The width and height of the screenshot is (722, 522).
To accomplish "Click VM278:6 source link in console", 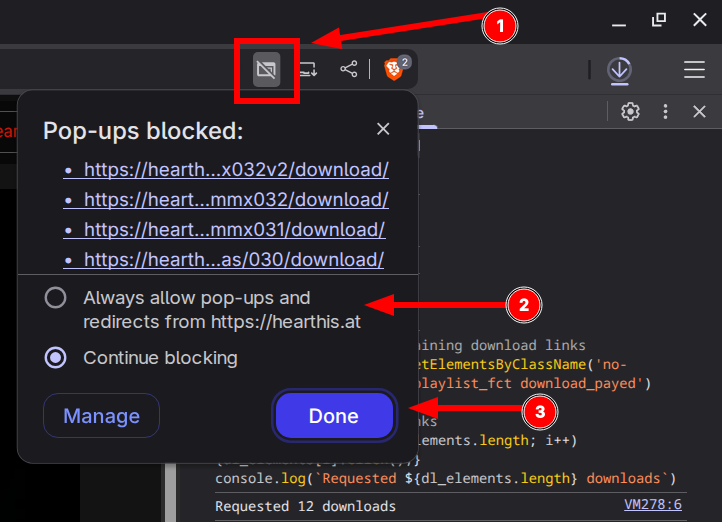I will click(652, 505).
